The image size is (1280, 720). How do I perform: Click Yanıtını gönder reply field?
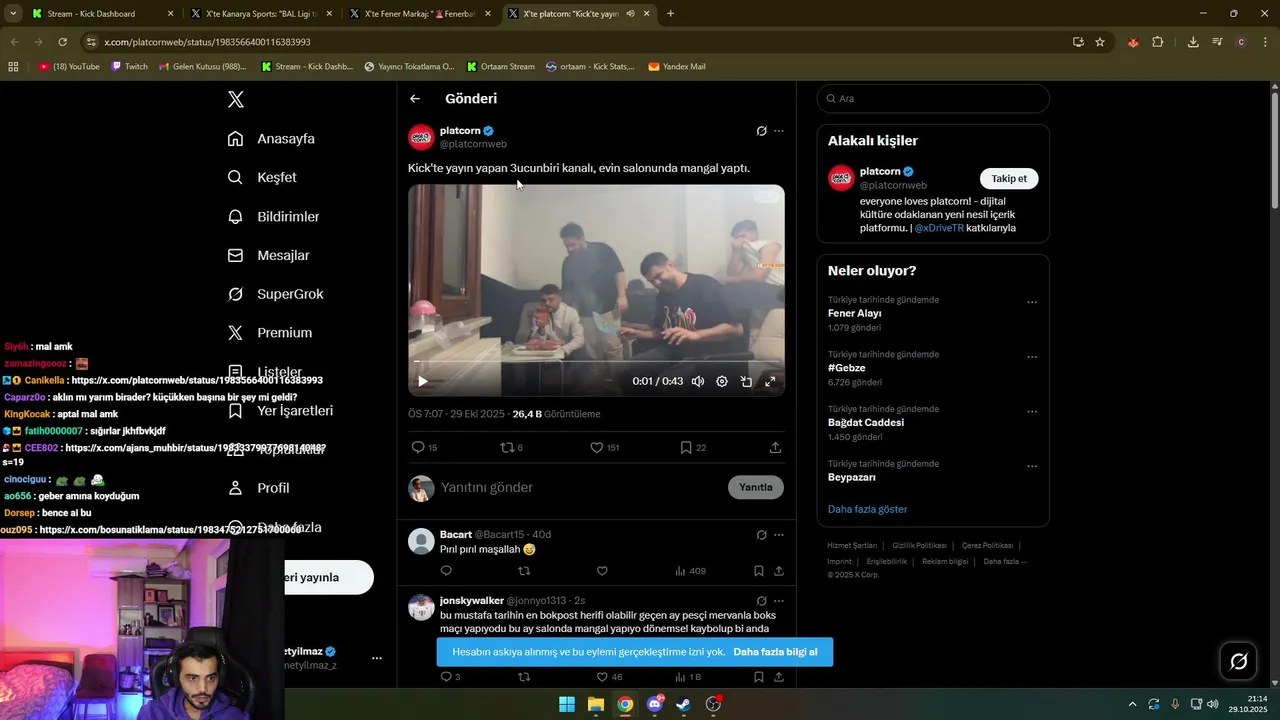[580, 488]
